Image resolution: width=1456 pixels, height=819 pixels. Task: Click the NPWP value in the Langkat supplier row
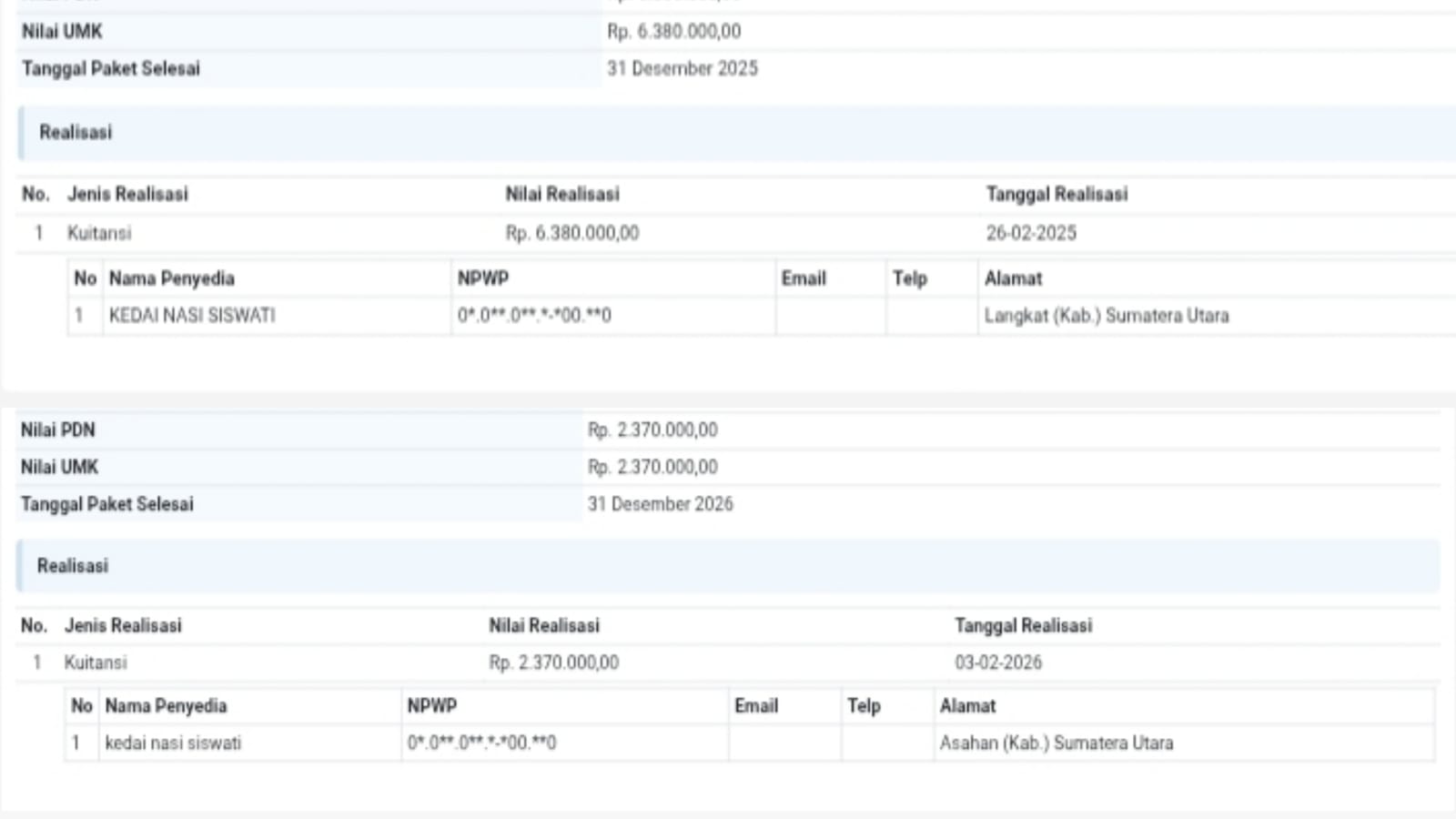pyautogui.click(x=534, y=316)
